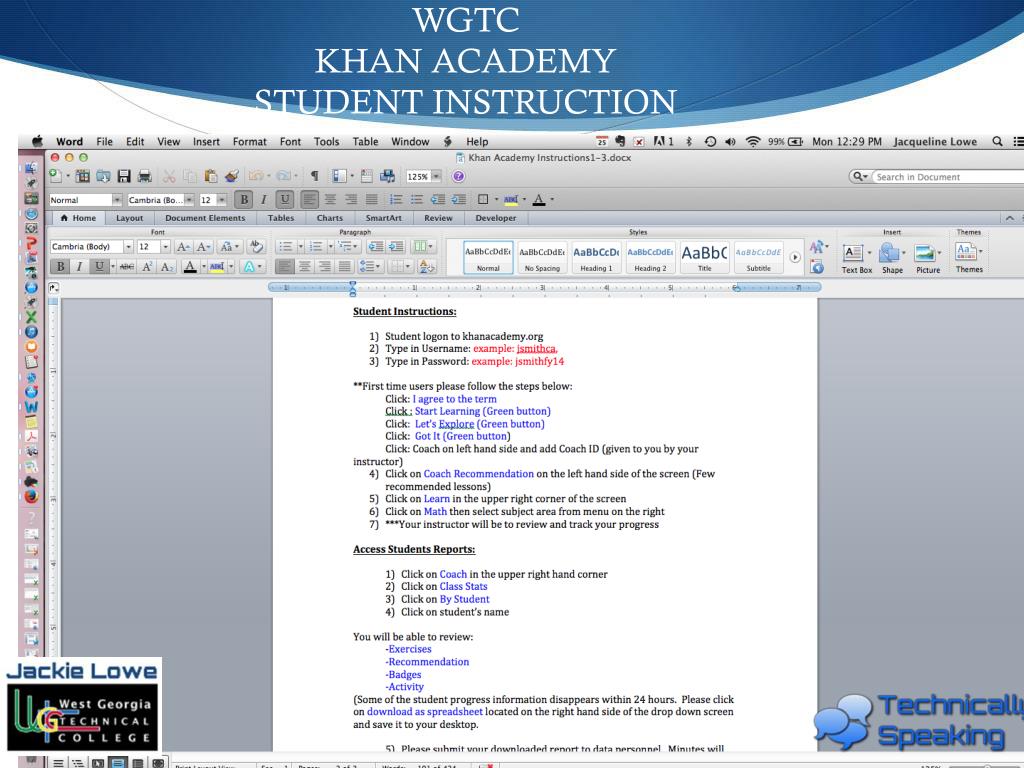Click Shrink Font icon in ribbon
Viewport: 1024px width, 768px height.
204,246
